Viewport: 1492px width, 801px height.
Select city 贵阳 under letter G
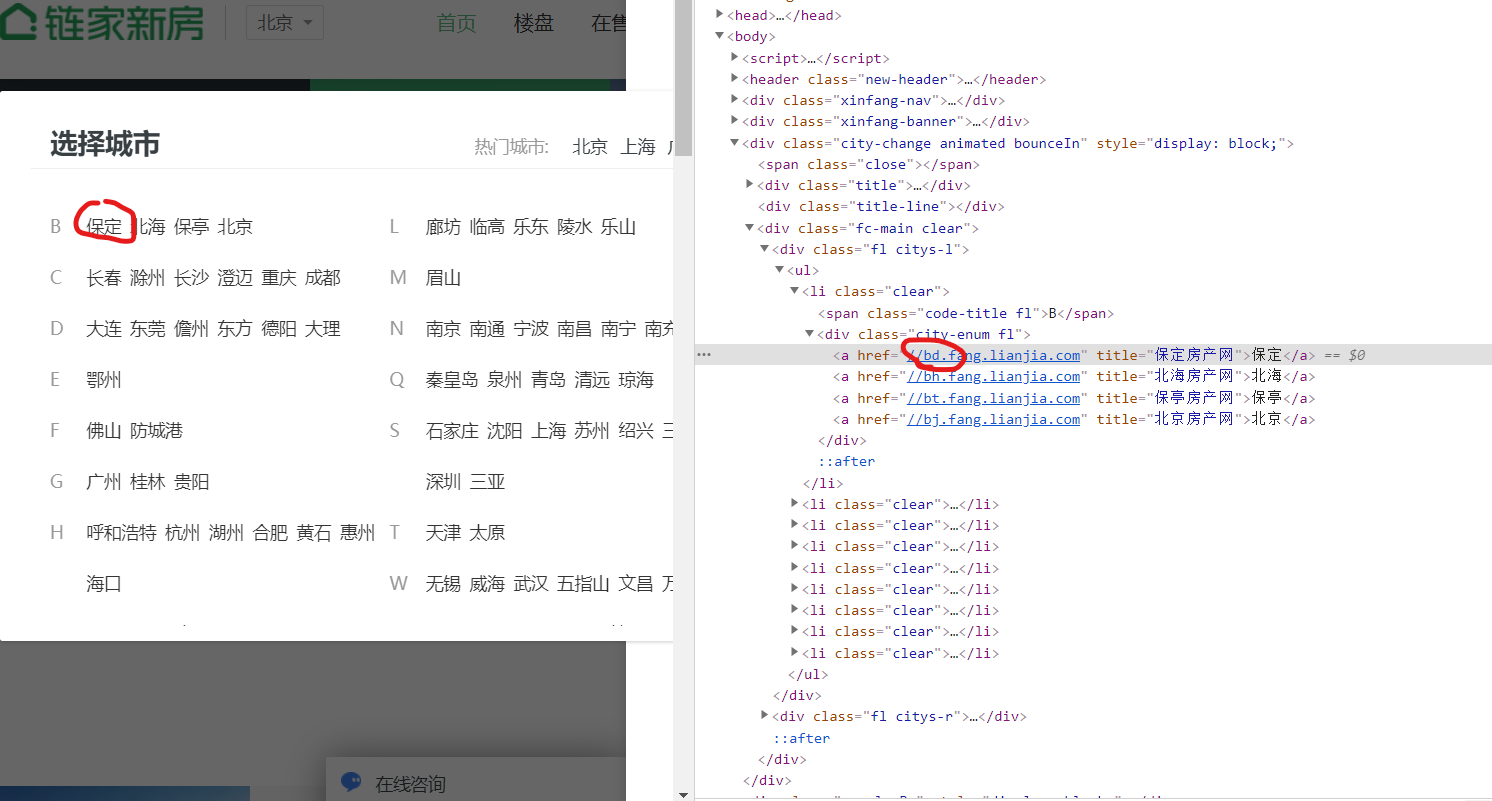191,482
